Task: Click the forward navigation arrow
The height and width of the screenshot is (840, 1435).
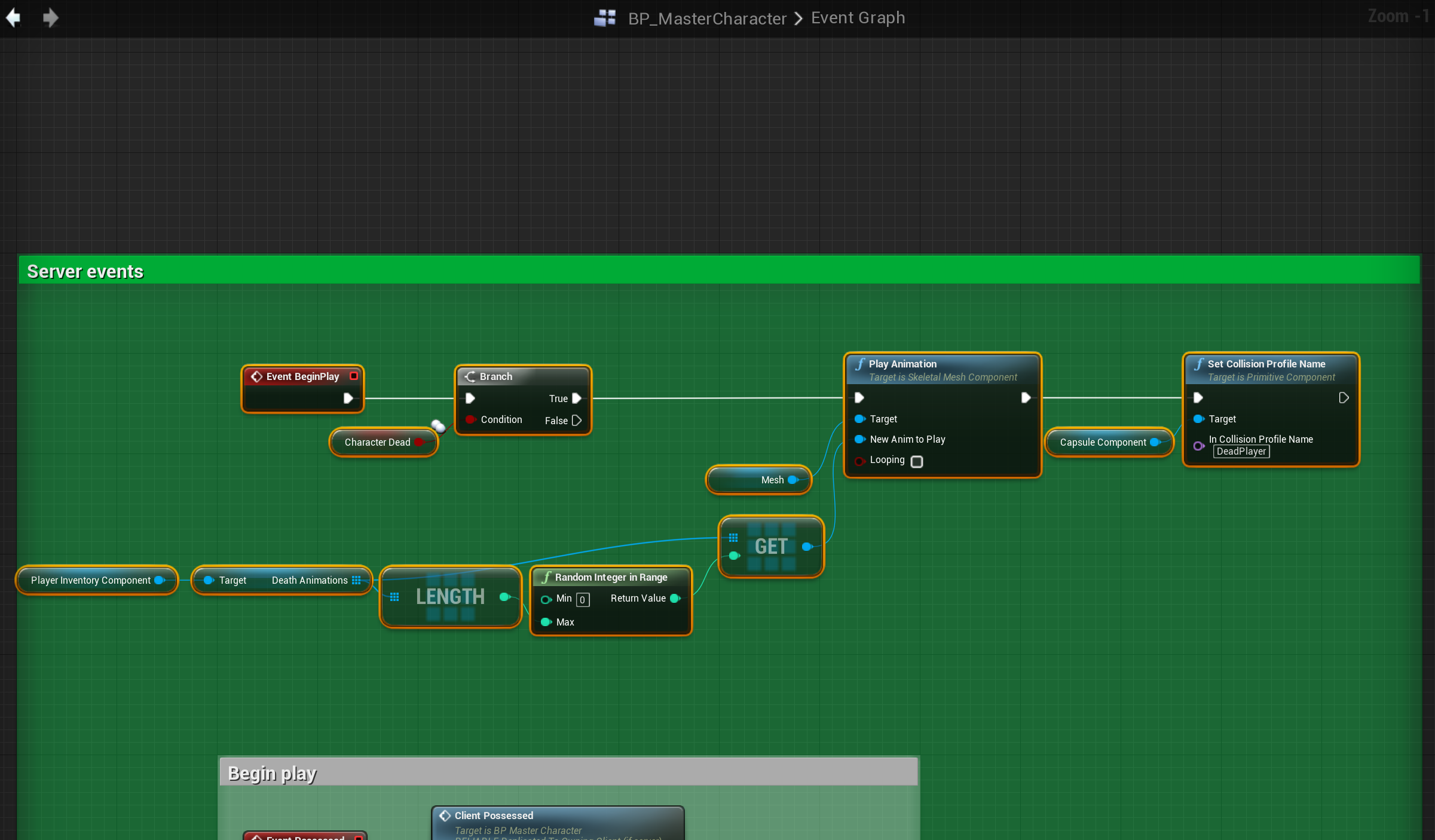Action: click(x=51, y=18)
